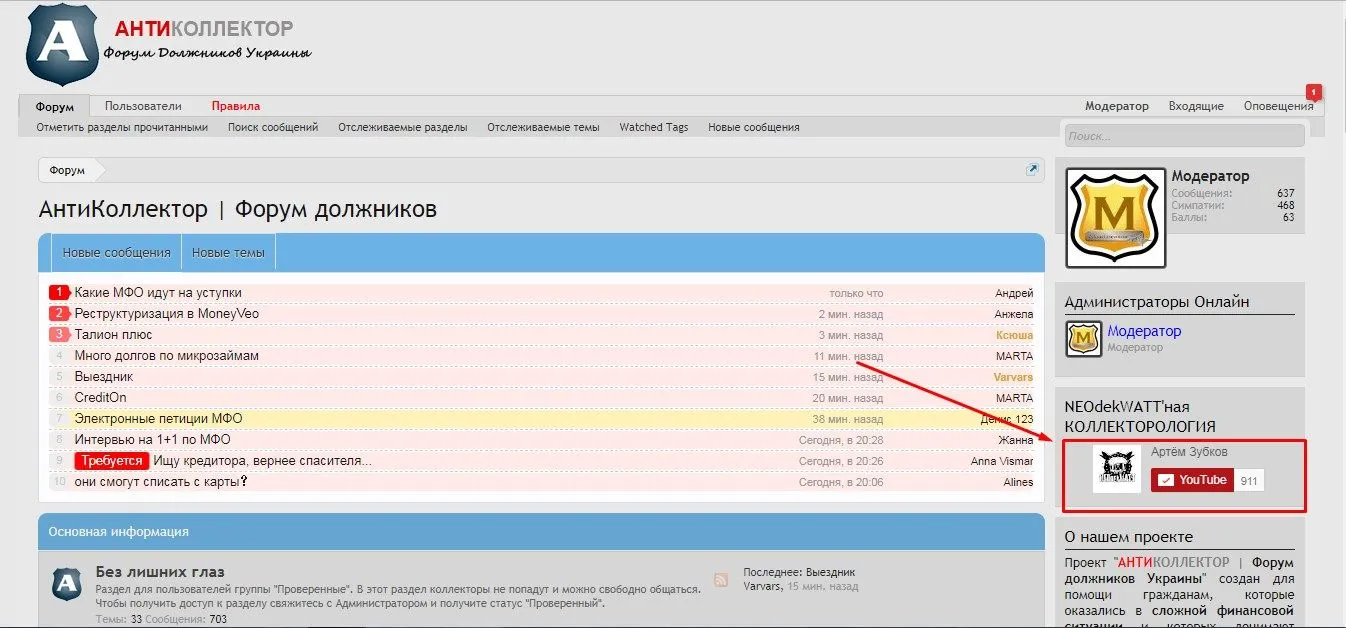Click Отметить разделы прочитанными
1346x628 pixels.
pos(122,127)
